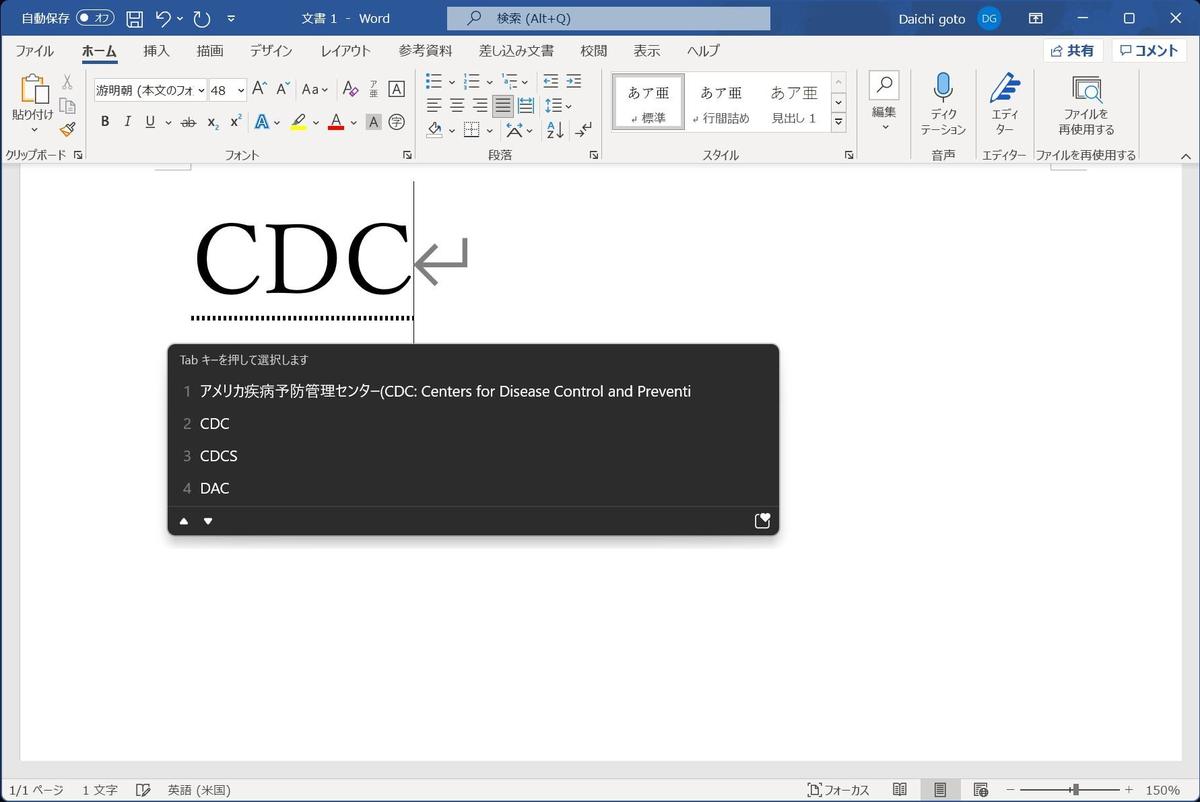Apply character border icon (boxed A)
The height and width of the screenshot is (802, 1200).
[396, 89]
